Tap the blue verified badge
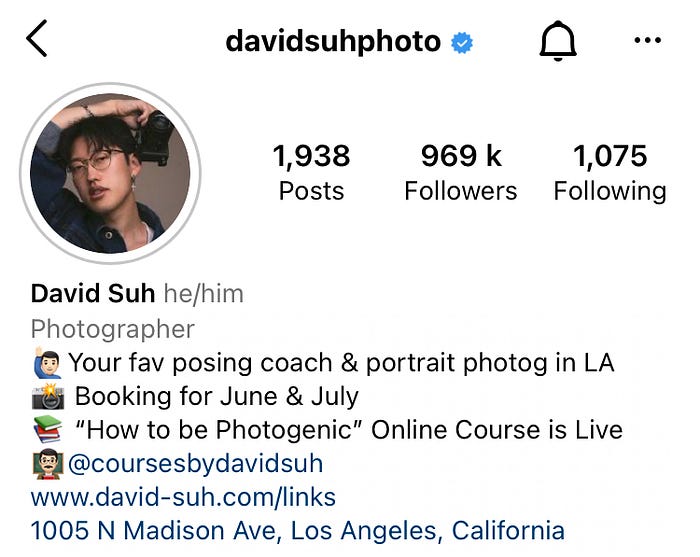700x557 pixels. pos(462,43)
